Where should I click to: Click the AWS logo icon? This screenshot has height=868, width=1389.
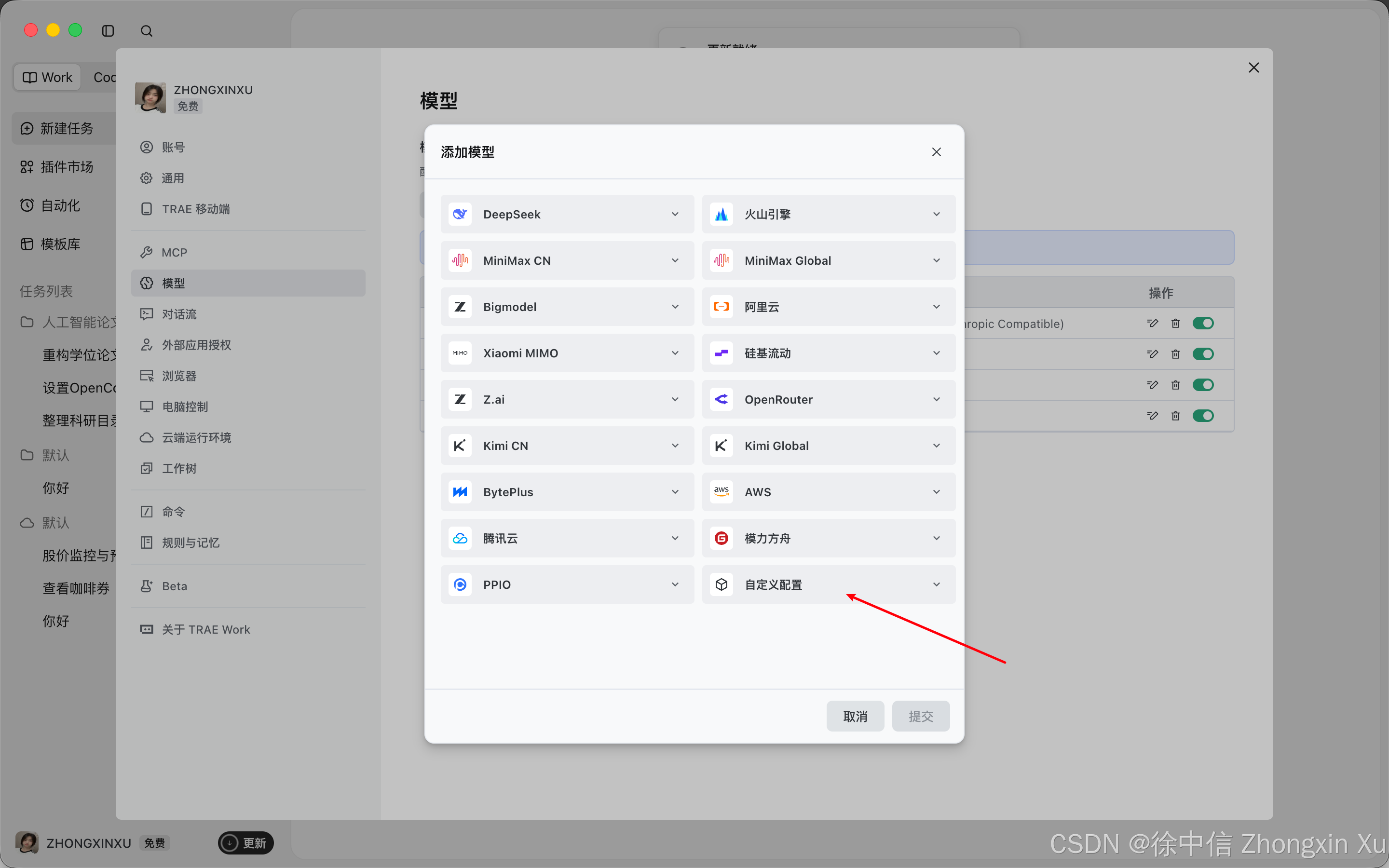(722, 492)
